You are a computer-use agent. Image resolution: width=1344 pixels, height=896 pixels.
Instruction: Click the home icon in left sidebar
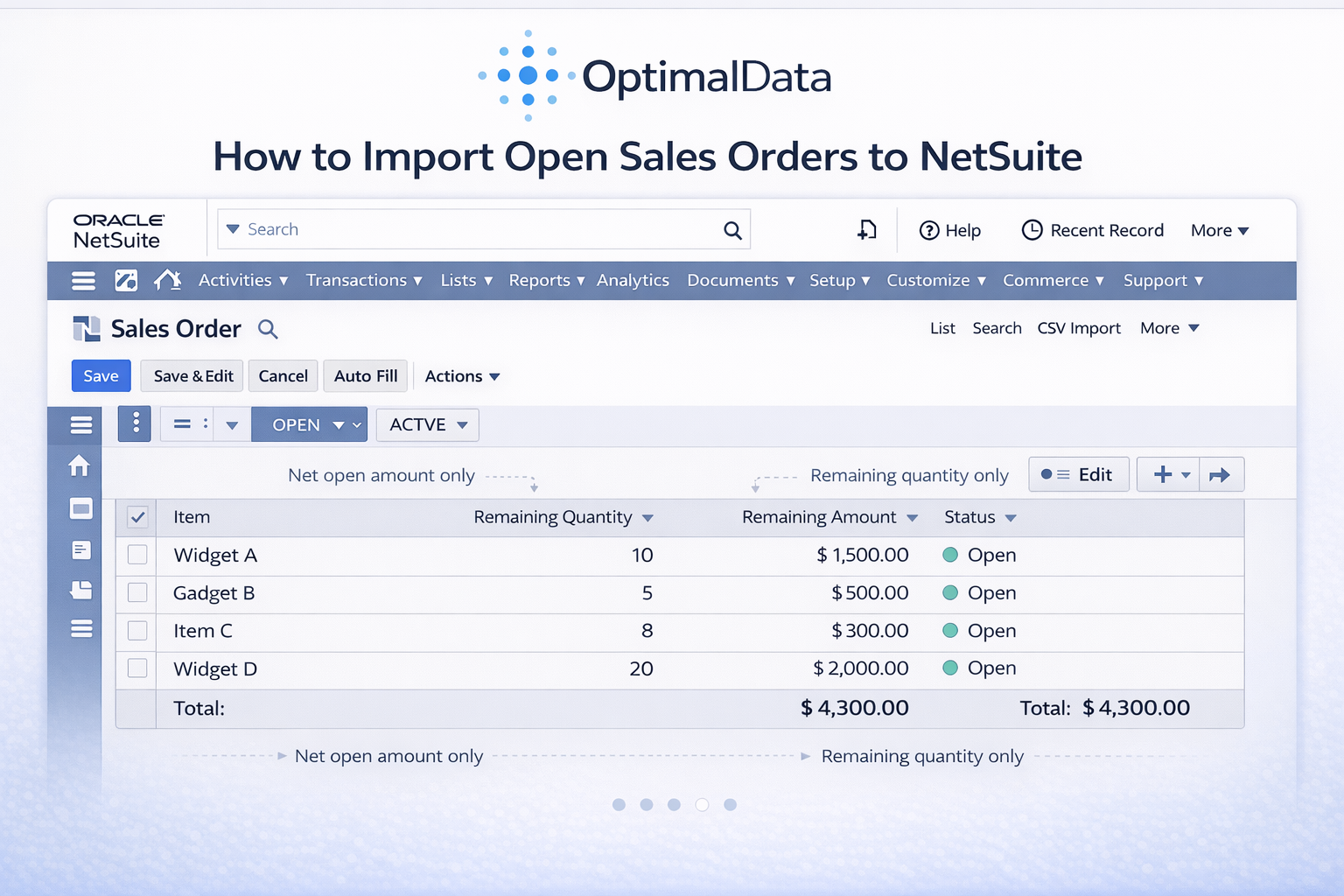80,466
